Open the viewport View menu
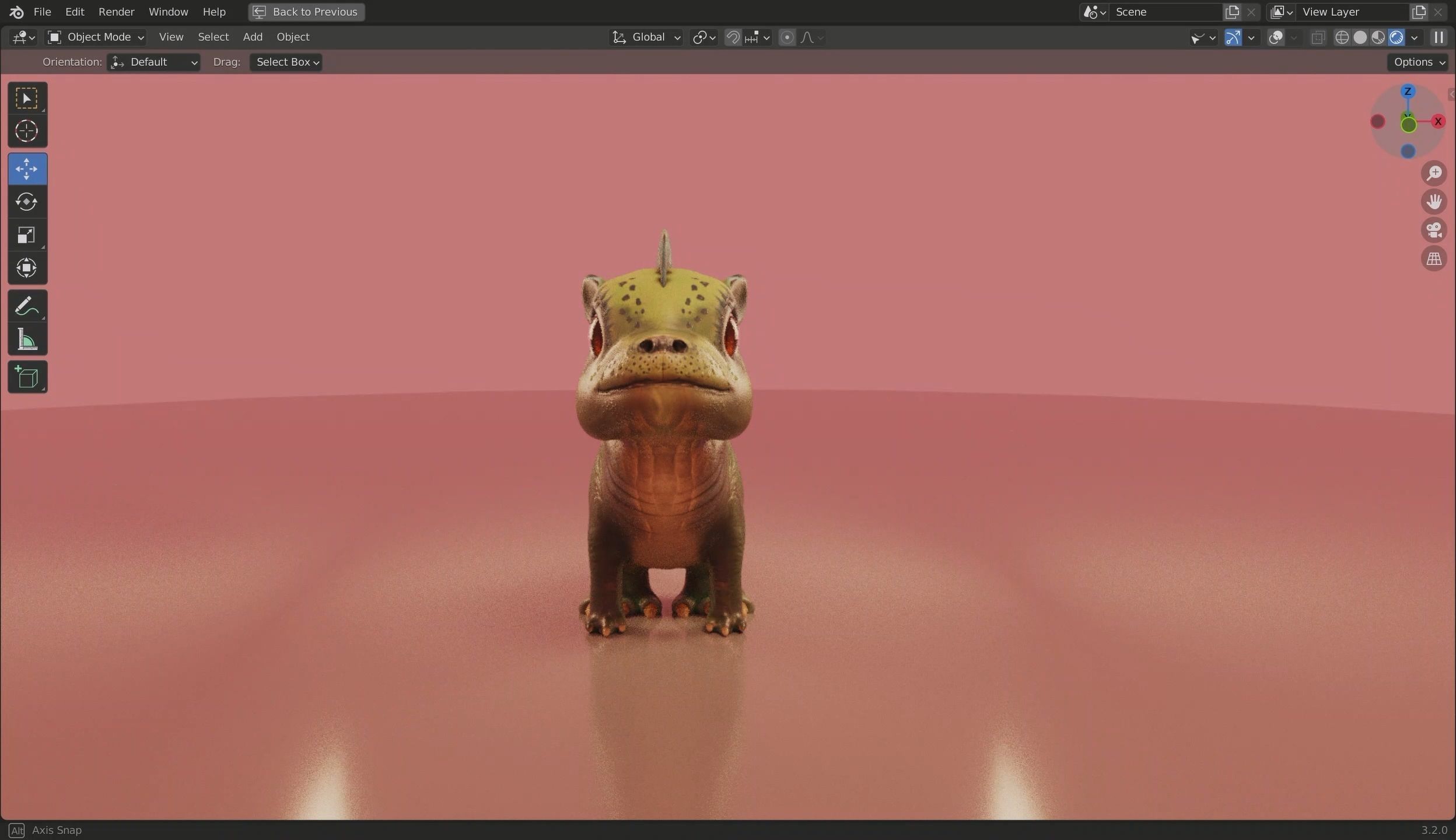 tap(171, 37)
